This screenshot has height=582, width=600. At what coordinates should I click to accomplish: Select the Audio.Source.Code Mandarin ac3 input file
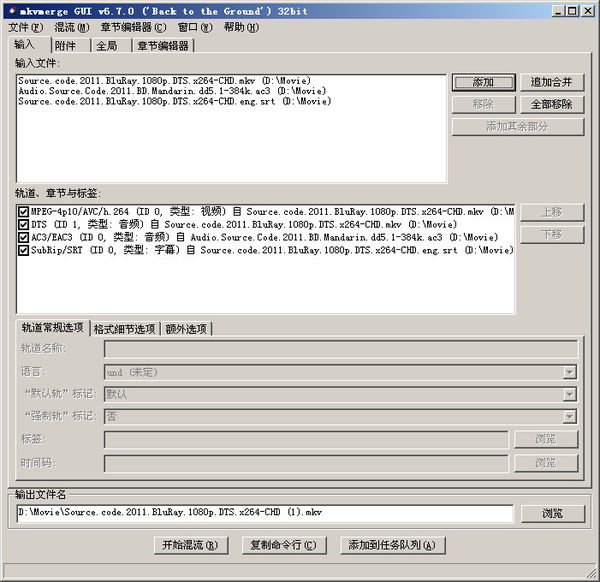pyautogui.click(x=172, y=91)
